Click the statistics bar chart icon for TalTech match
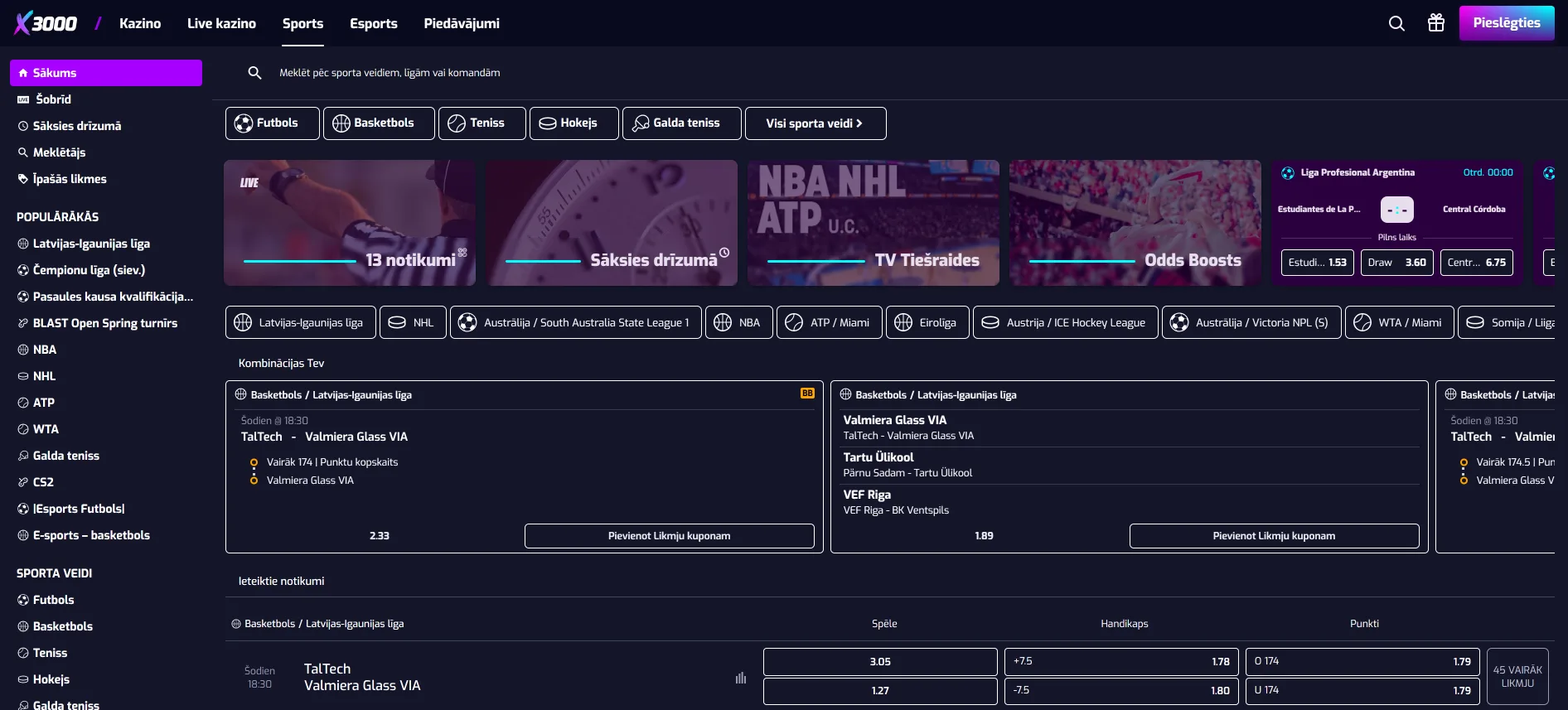Viewport: 1568px width, 710px height. click(741, 678)
